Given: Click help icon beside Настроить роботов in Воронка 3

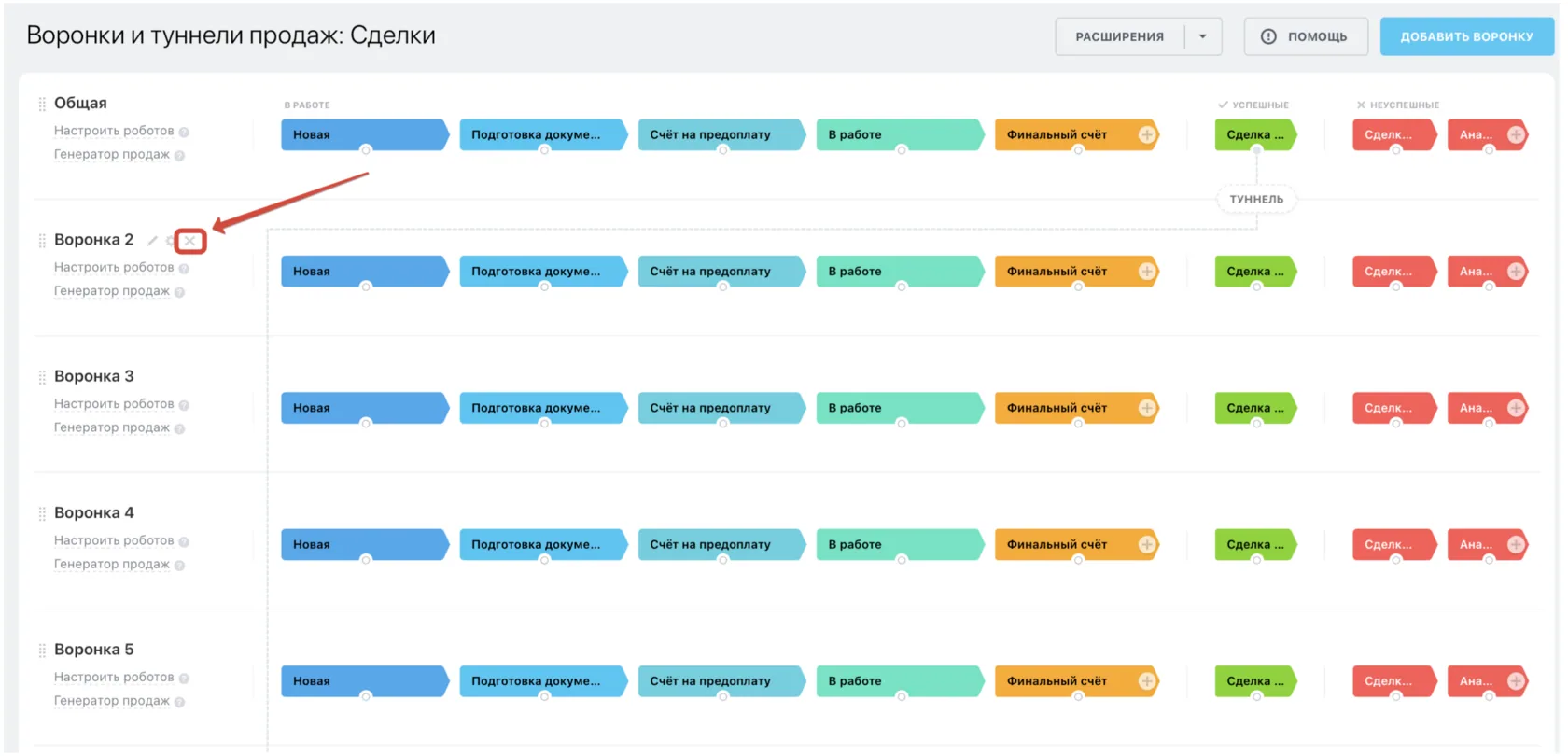Looking at the screenshot, I should coord(184,405).
